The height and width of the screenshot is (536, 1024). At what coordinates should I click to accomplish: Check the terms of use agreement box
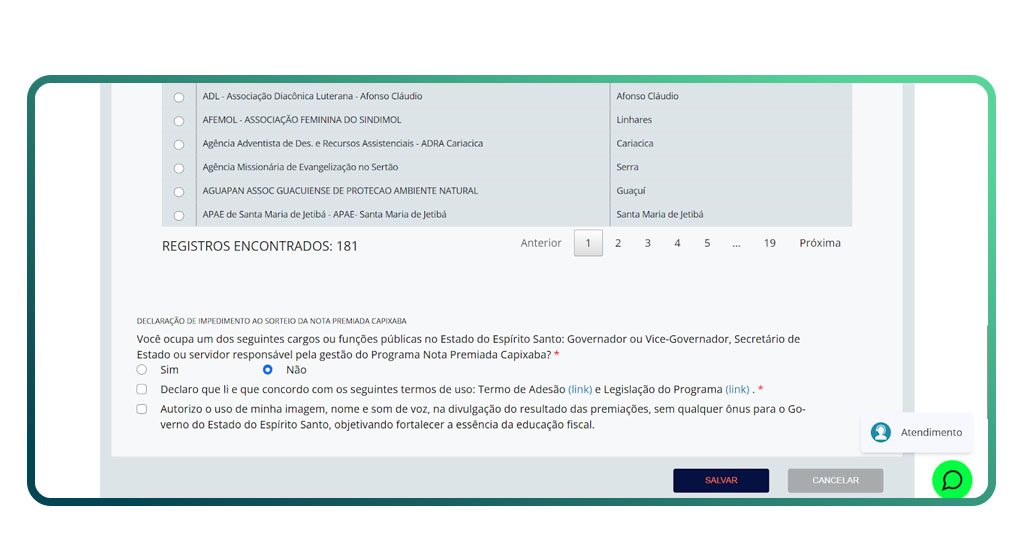point(142,389)
